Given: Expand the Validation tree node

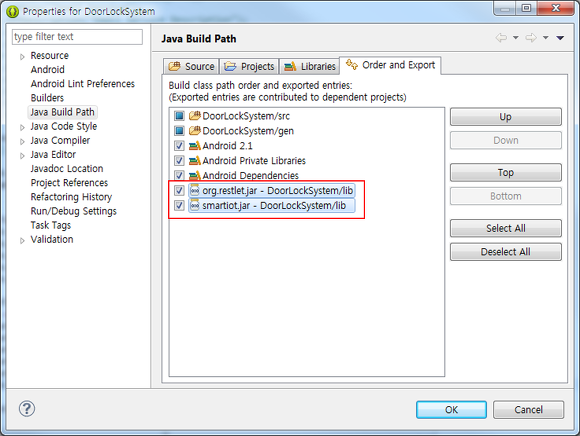Looking at the screenshot, I should click(x=22, y=241).
